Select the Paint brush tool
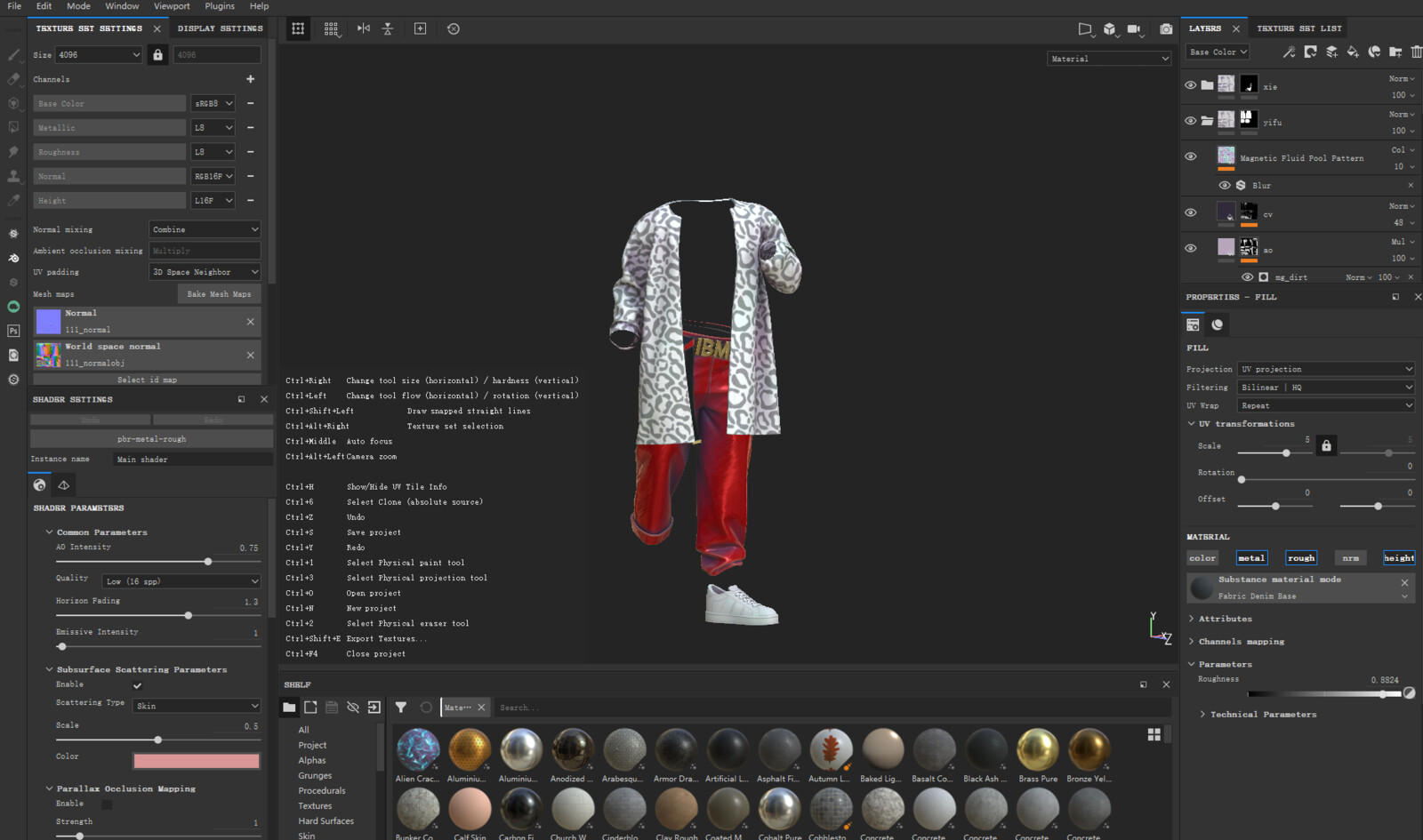Image resolution: width=1423 pixels, height=840 pixels. pos(13,55)
